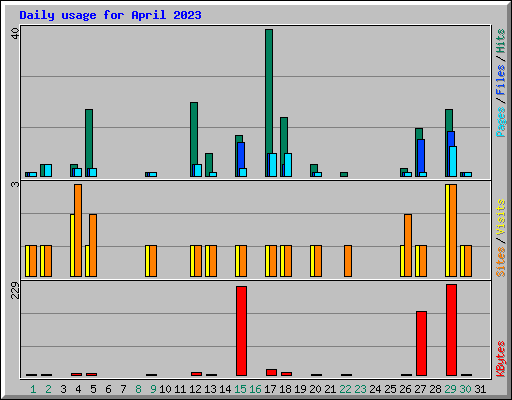The height and width of the screenshot is (400, 512).
Task: Select the red KBytes bar for day 29
Action: (x=452, y=330)
